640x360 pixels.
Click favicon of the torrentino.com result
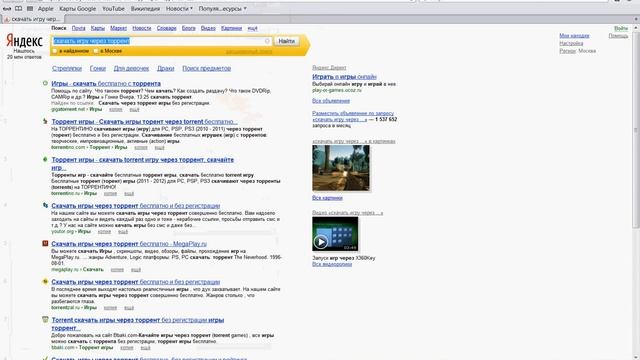tap(45, 121)
